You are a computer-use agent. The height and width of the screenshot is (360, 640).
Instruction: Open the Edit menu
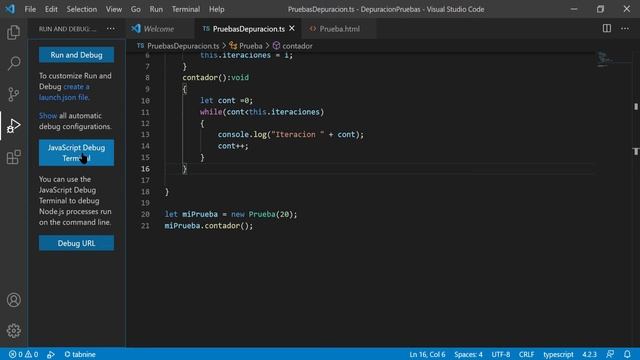[51, 9]
